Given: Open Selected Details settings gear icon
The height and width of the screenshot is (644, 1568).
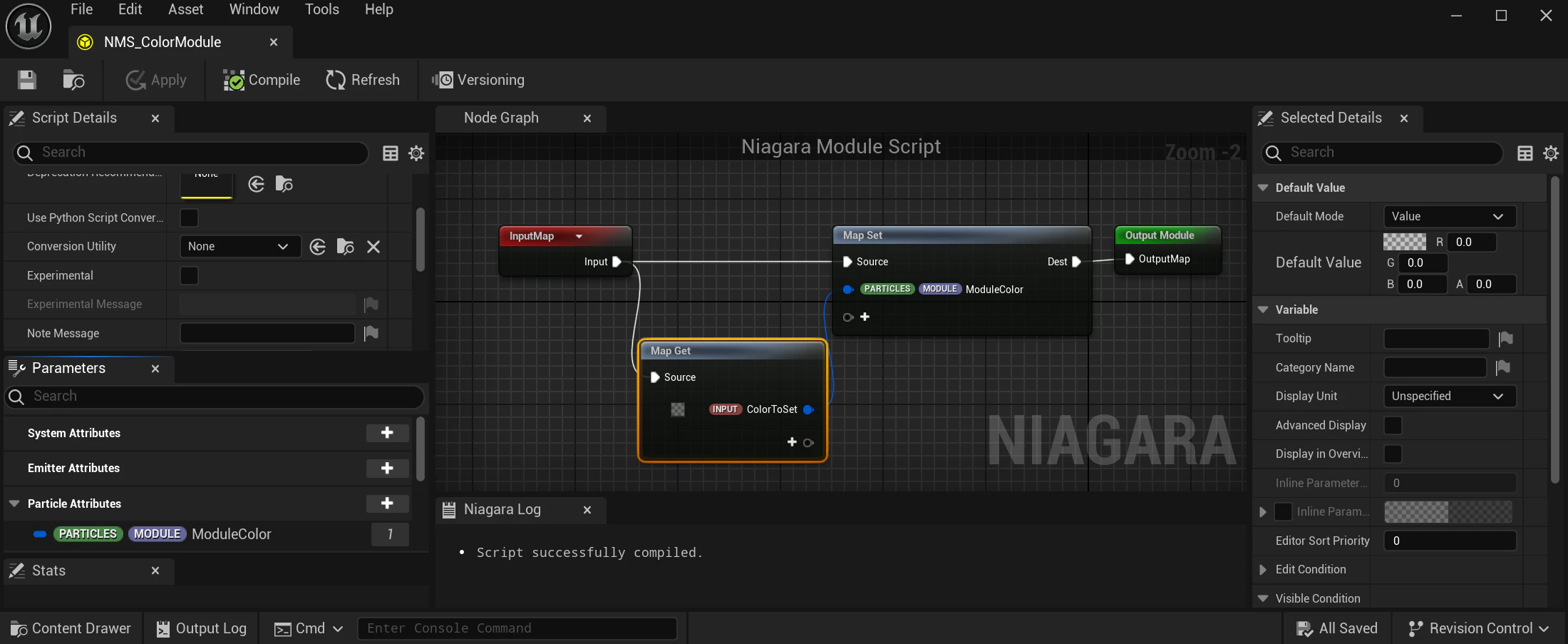Looking at the screenshot, I should (x=1551, y=153).
